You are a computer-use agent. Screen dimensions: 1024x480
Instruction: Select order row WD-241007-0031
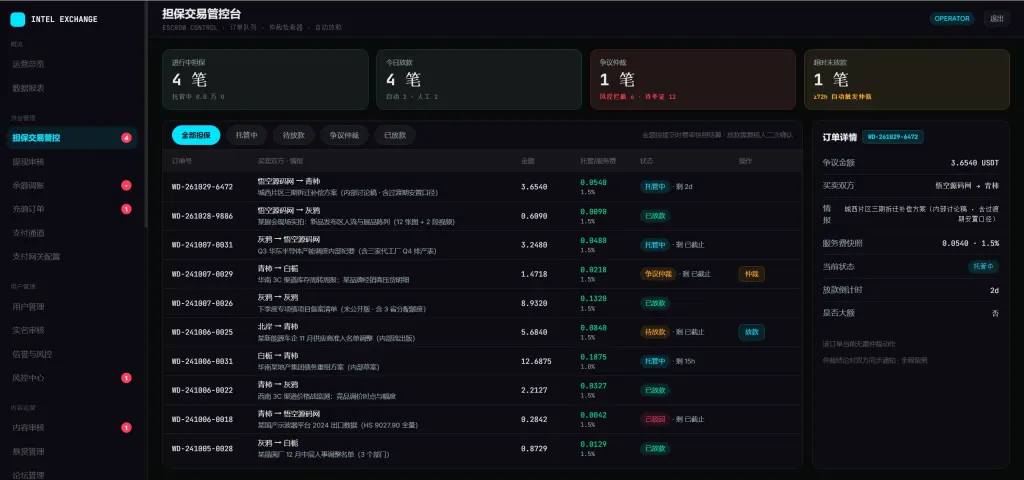coord(482,245)
